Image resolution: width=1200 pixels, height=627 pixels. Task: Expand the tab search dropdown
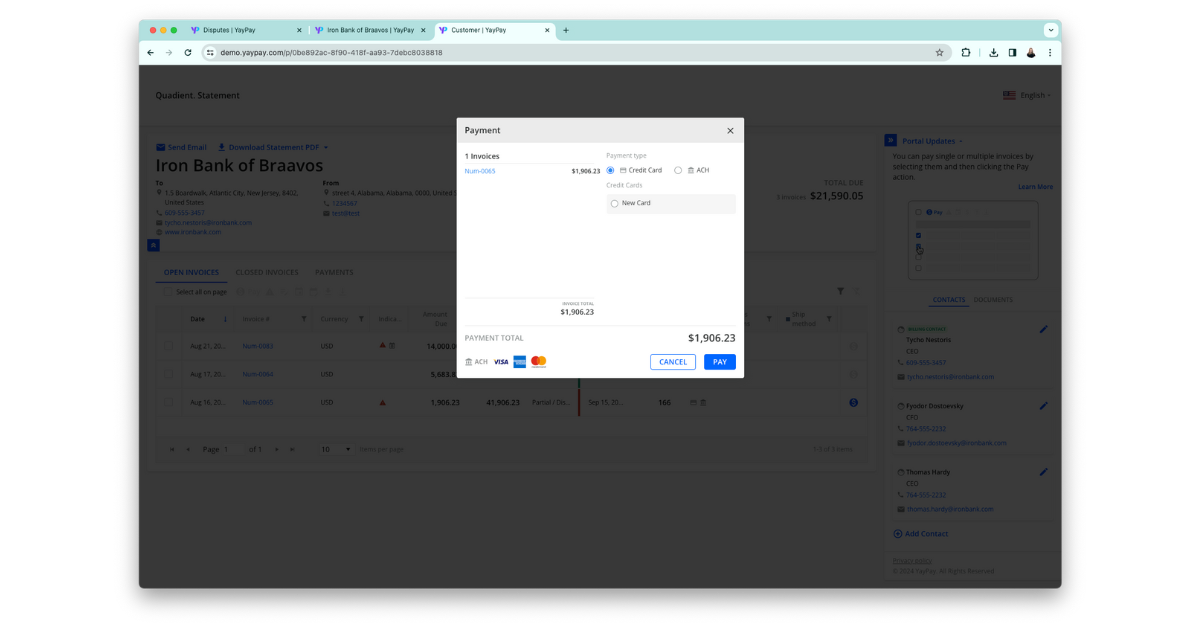click(1051, 30)
